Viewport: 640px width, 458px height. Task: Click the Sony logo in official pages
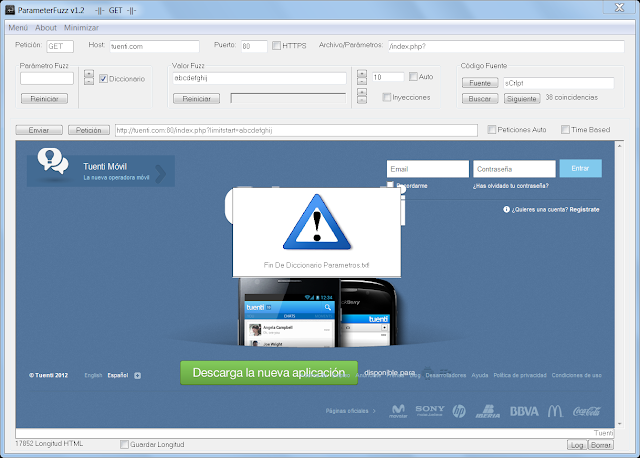click(x=430, y=410)
